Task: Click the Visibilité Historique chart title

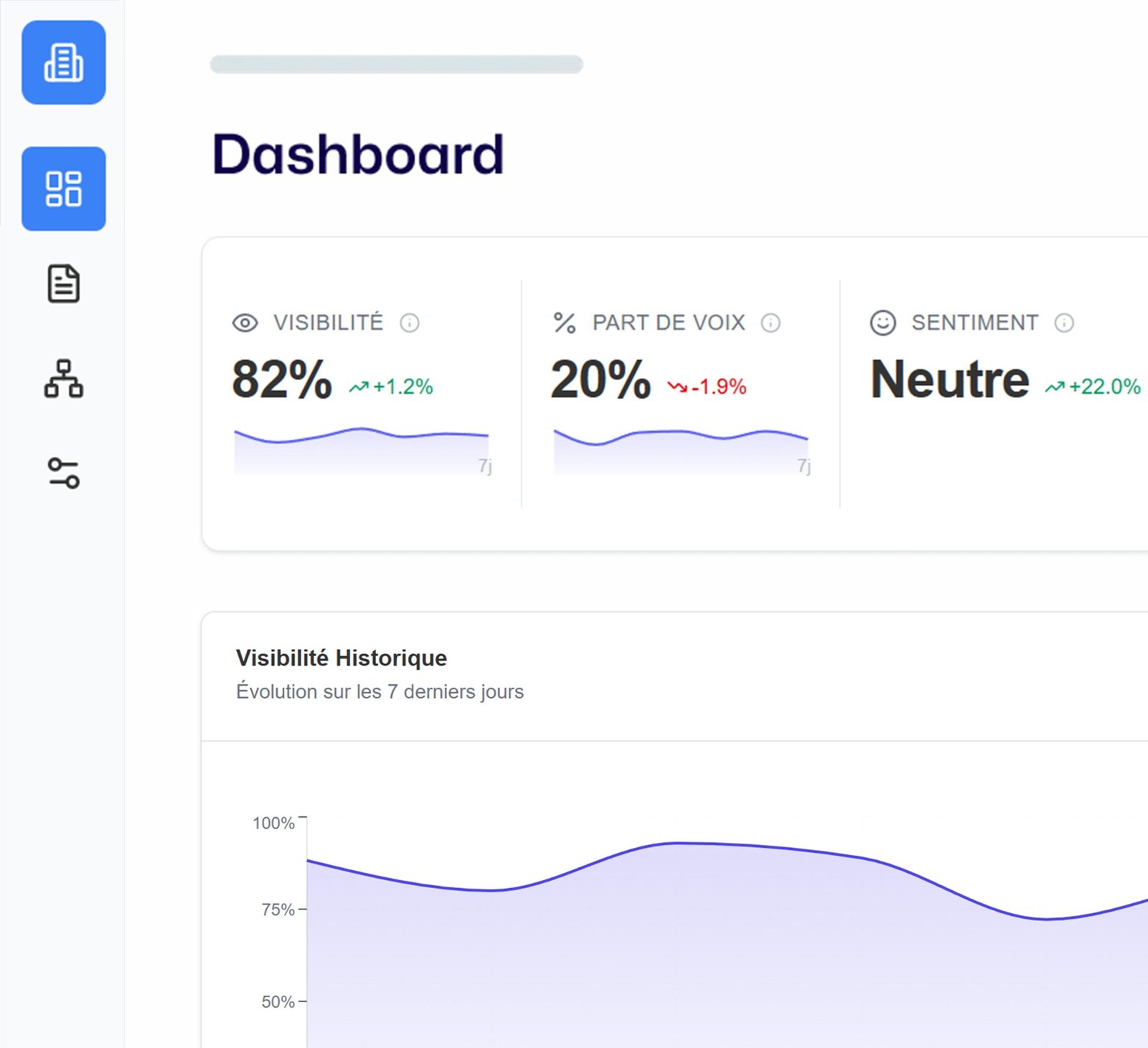Action: (342, 658)
